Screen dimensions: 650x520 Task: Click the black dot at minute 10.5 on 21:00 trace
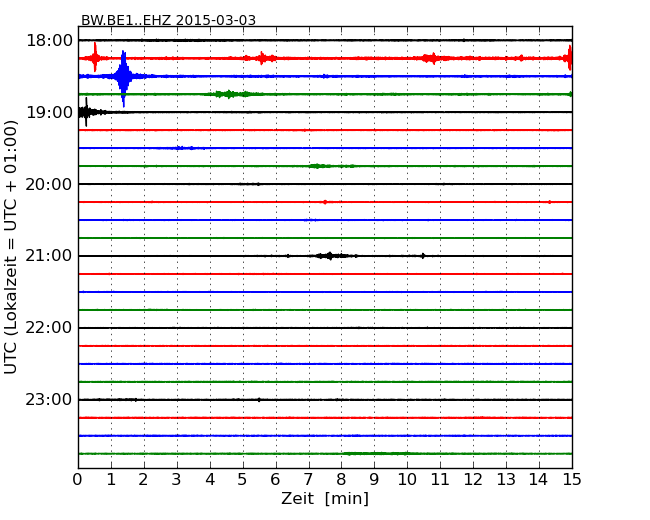point(423,256)
